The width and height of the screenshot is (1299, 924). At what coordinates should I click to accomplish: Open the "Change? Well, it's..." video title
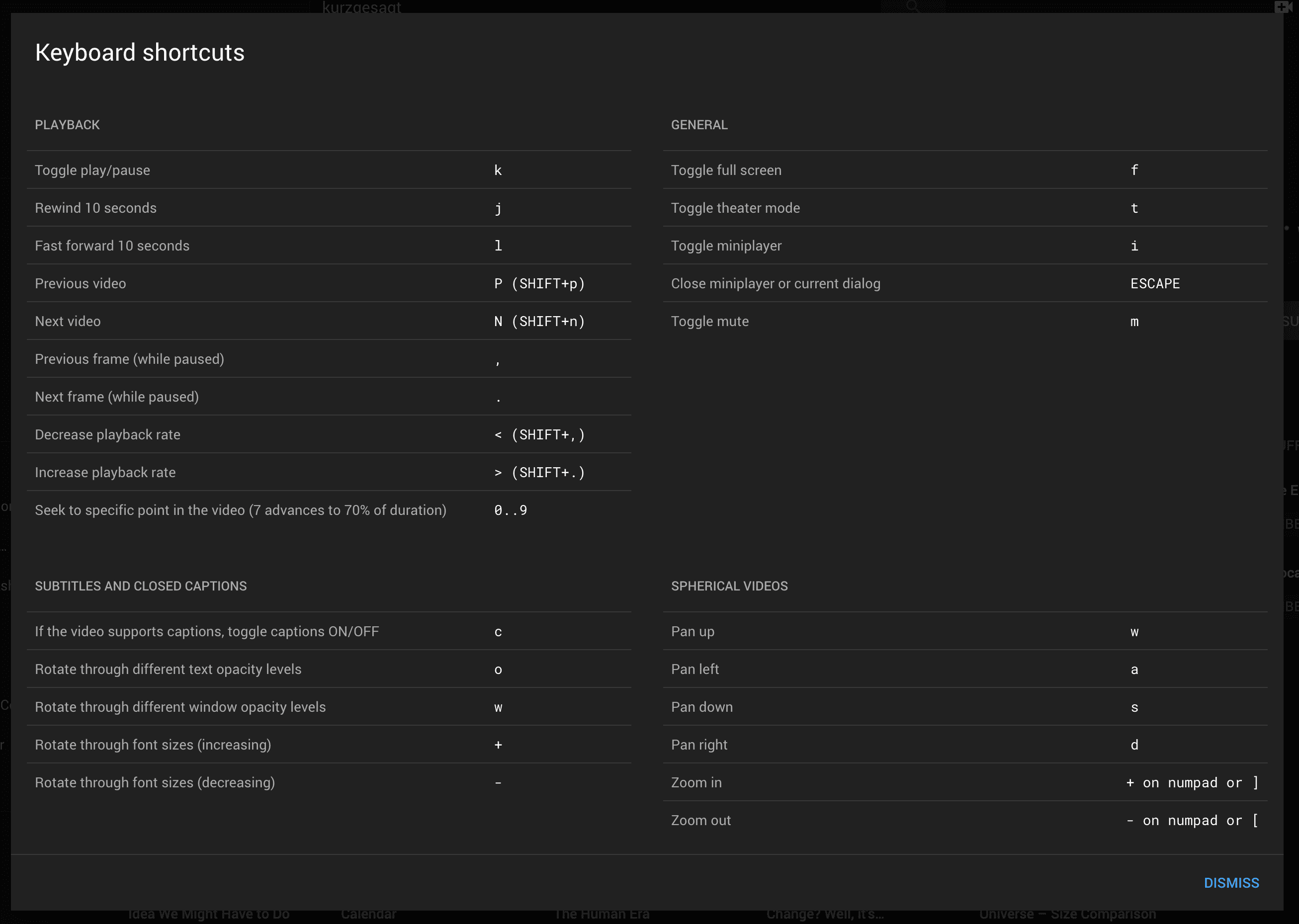824,915
